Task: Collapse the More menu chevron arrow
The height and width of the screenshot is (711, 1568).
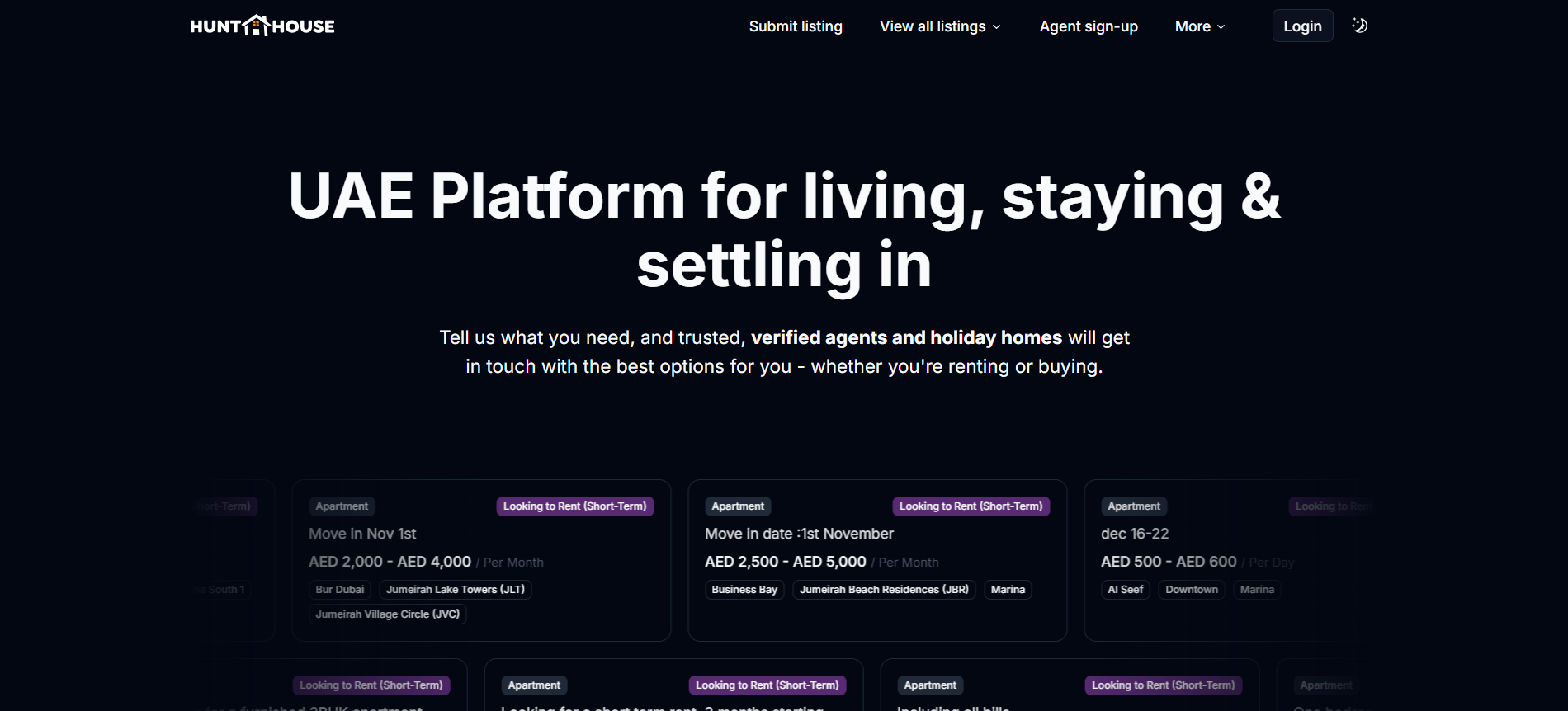Action: pyautogui.click(x=1221, y=26)
